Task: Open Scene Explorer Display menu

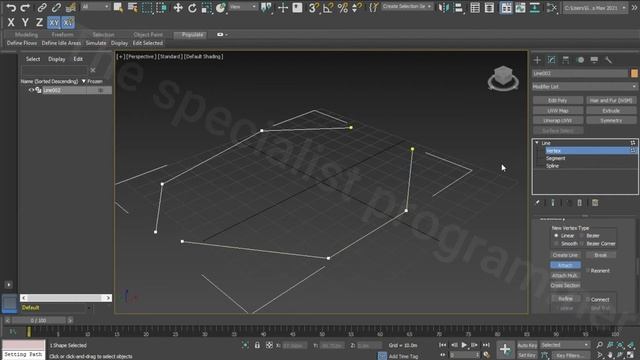Action: click(57, 59)
